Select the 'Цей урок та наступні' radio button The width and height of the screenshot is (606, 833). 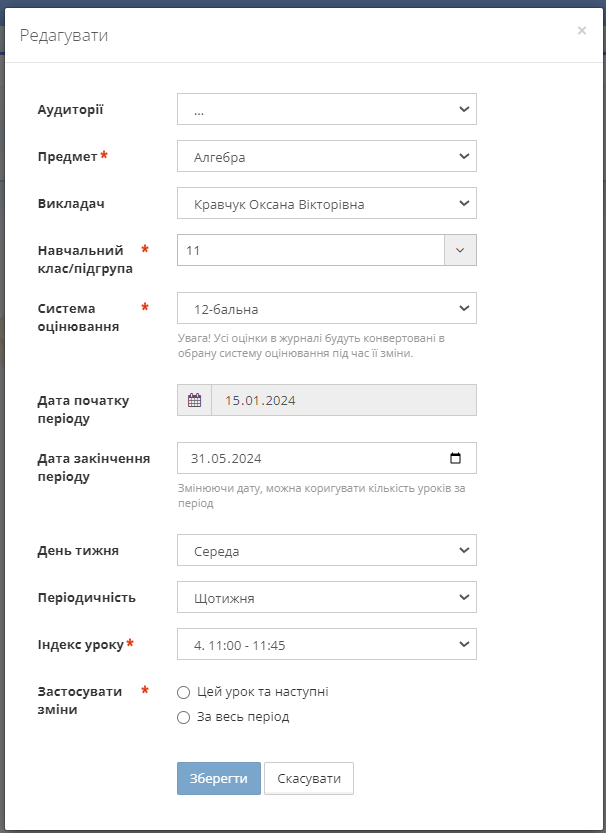pyautogui.click(x=183, y=692)
